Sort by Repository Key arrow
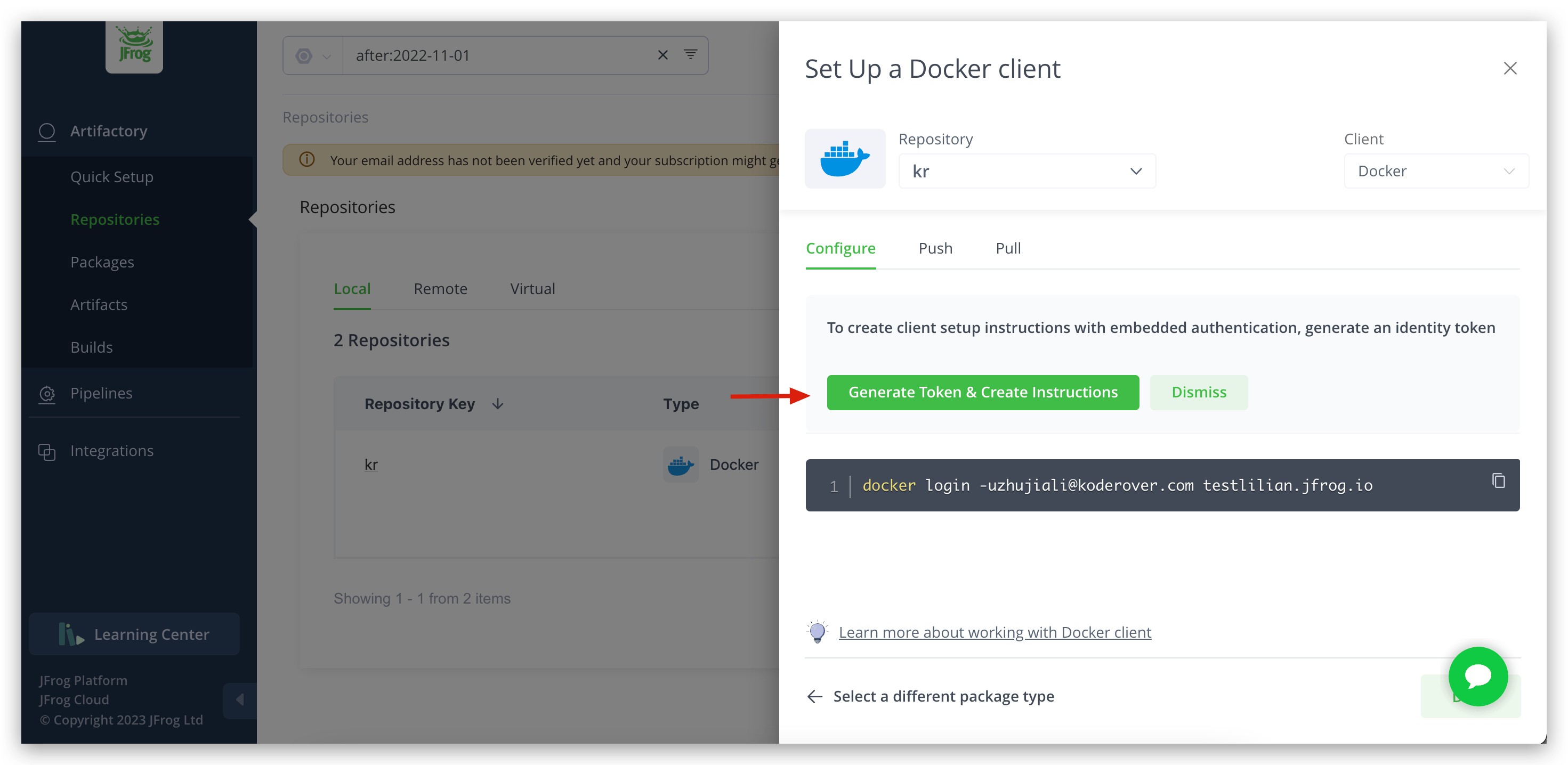 pyautogui.click(x=498, y=404)
